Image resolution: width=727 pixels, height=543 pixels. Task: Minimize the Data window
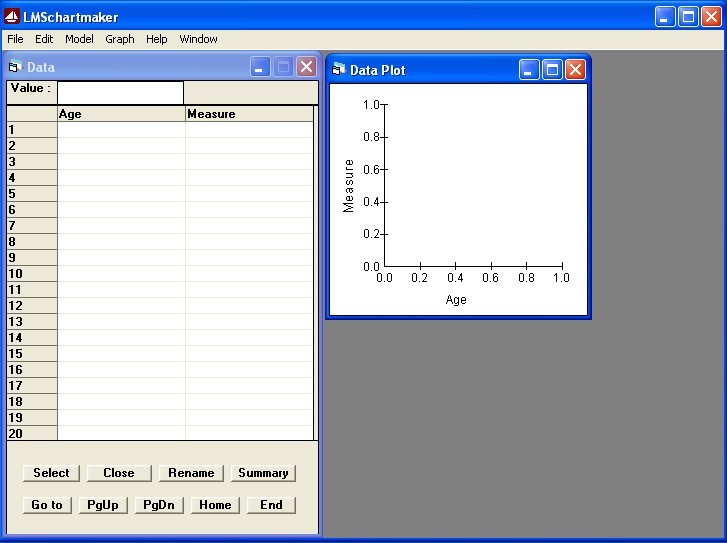260,67
